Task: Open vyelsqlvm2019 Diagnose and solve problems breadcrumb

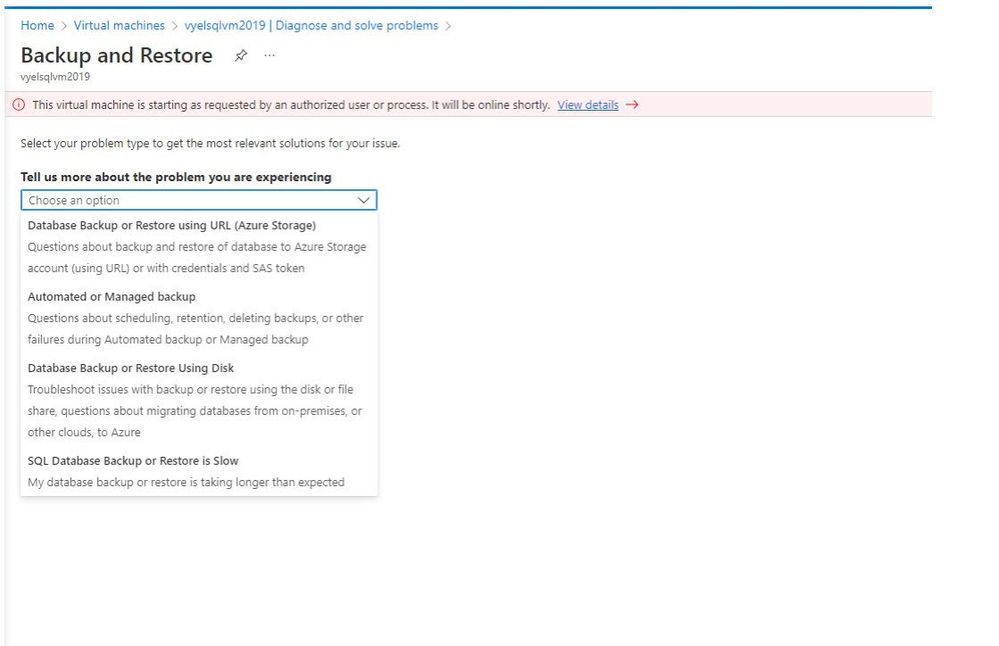Action: pyautogui.click(x=311, y=25)
